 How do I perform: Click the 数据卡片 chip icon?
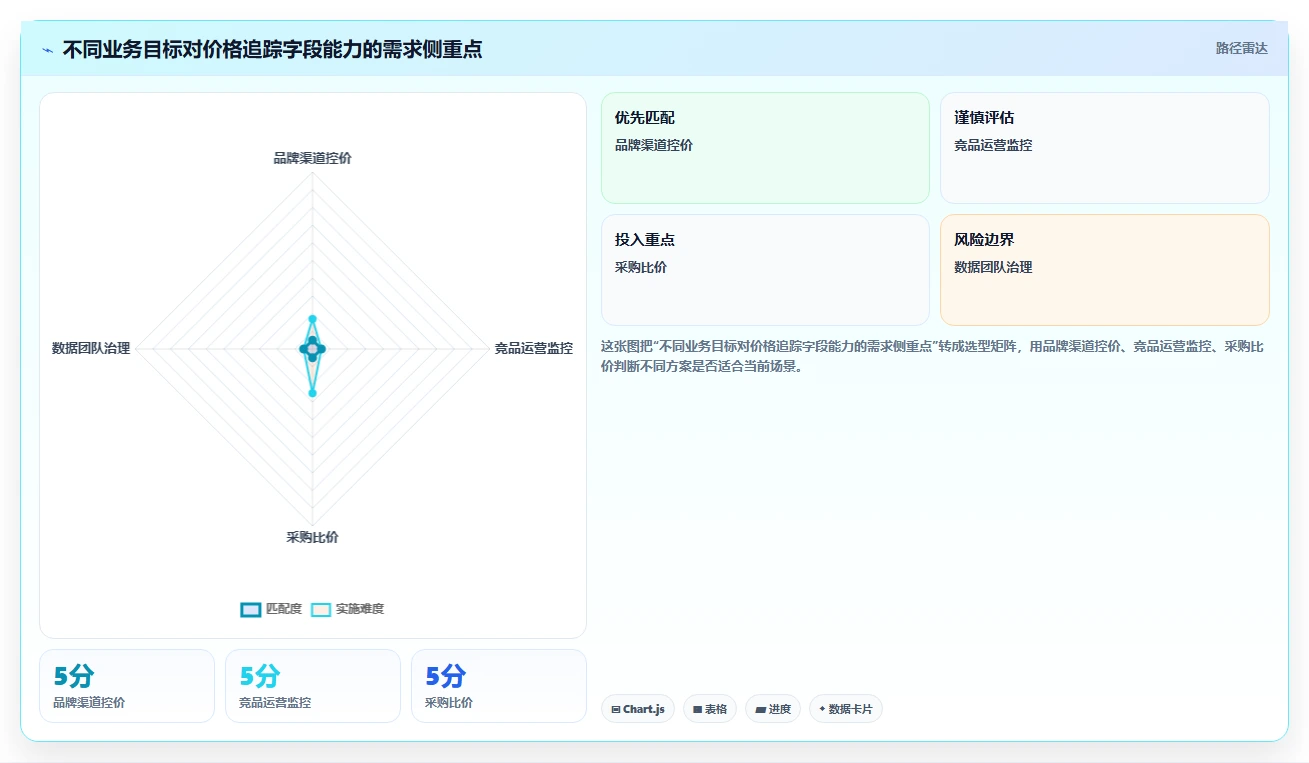822,709
